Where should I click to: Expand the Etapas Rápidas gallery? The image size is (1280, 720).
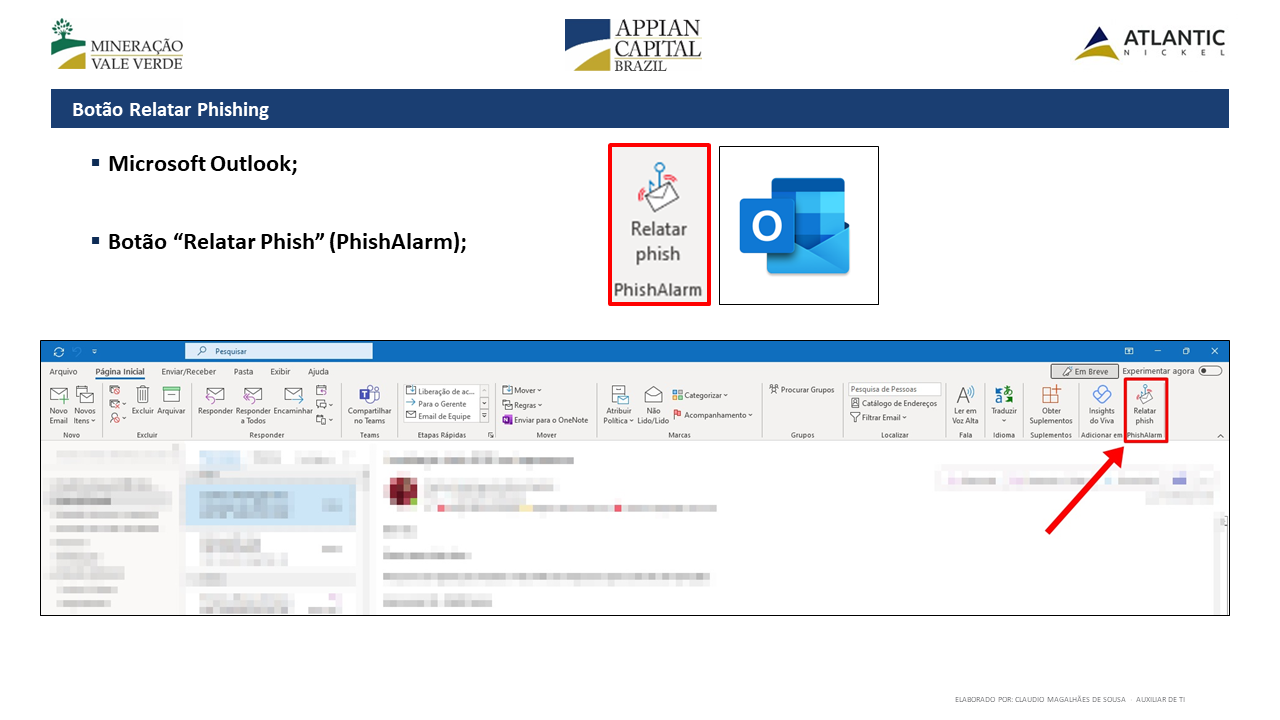(485, 416)
